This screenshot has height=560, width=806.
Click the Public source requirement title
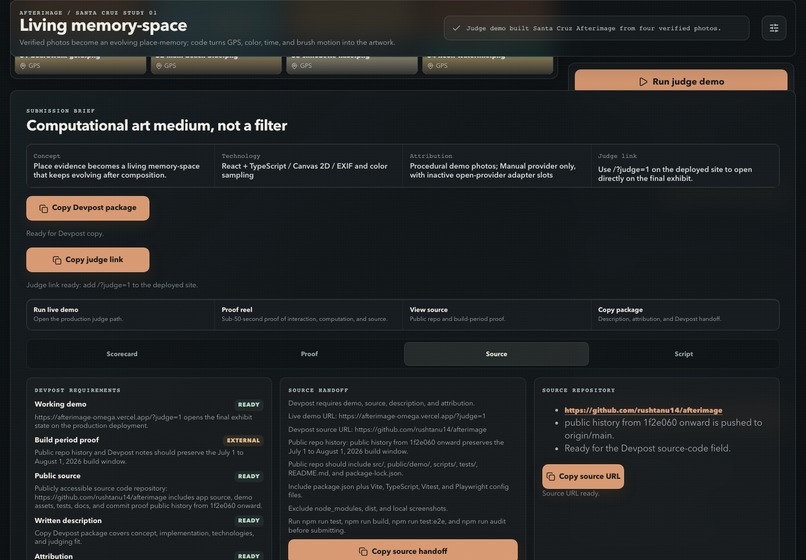(57, 476)
